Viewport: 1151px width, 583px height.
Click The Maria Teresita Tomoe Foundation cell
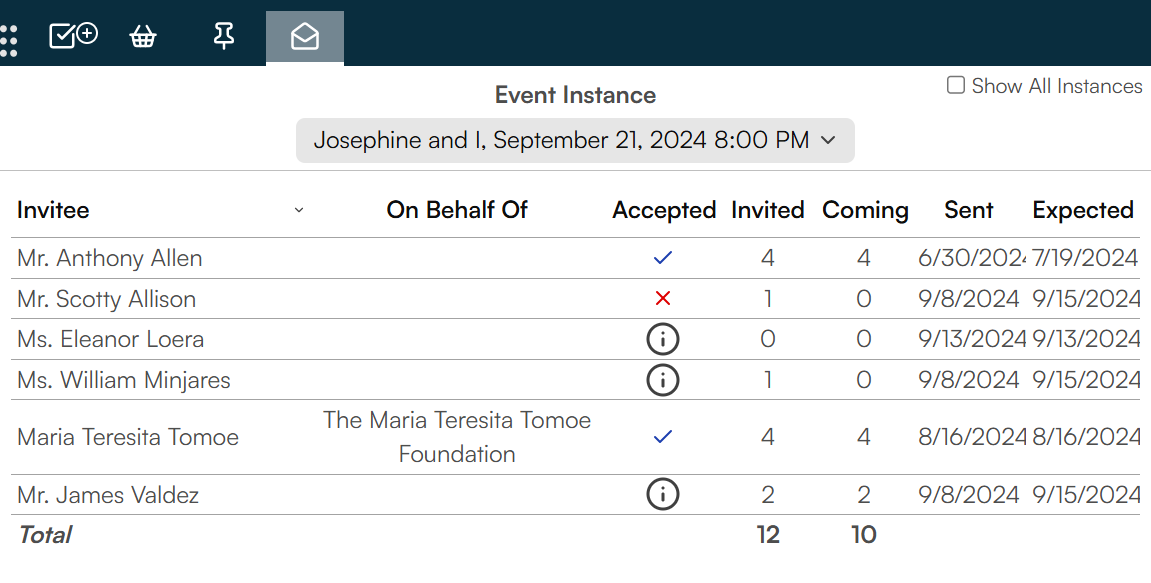pyautogui.click(x=457, y=437)
